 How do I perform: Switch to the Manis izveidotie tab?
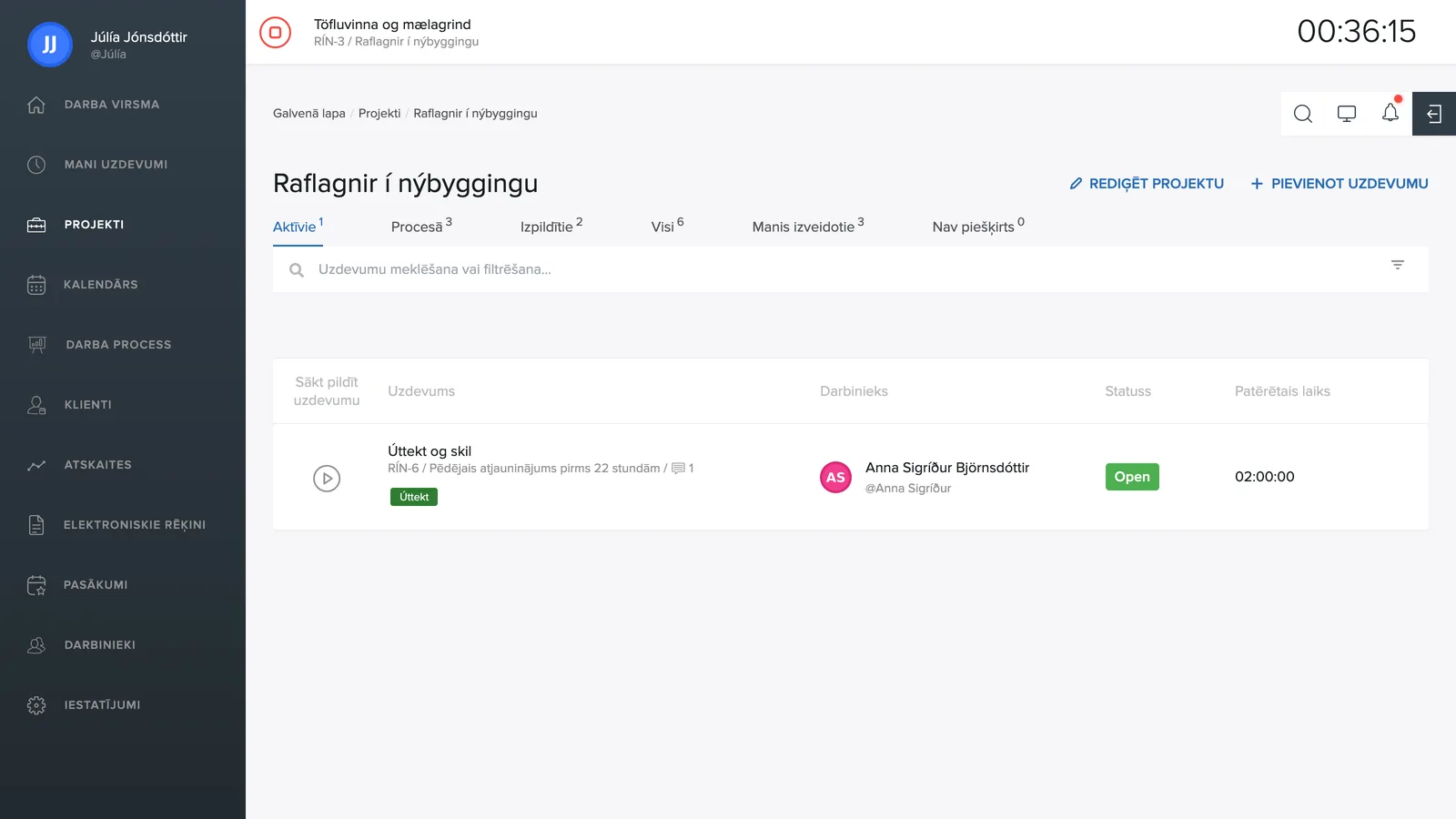pos(808,226)
